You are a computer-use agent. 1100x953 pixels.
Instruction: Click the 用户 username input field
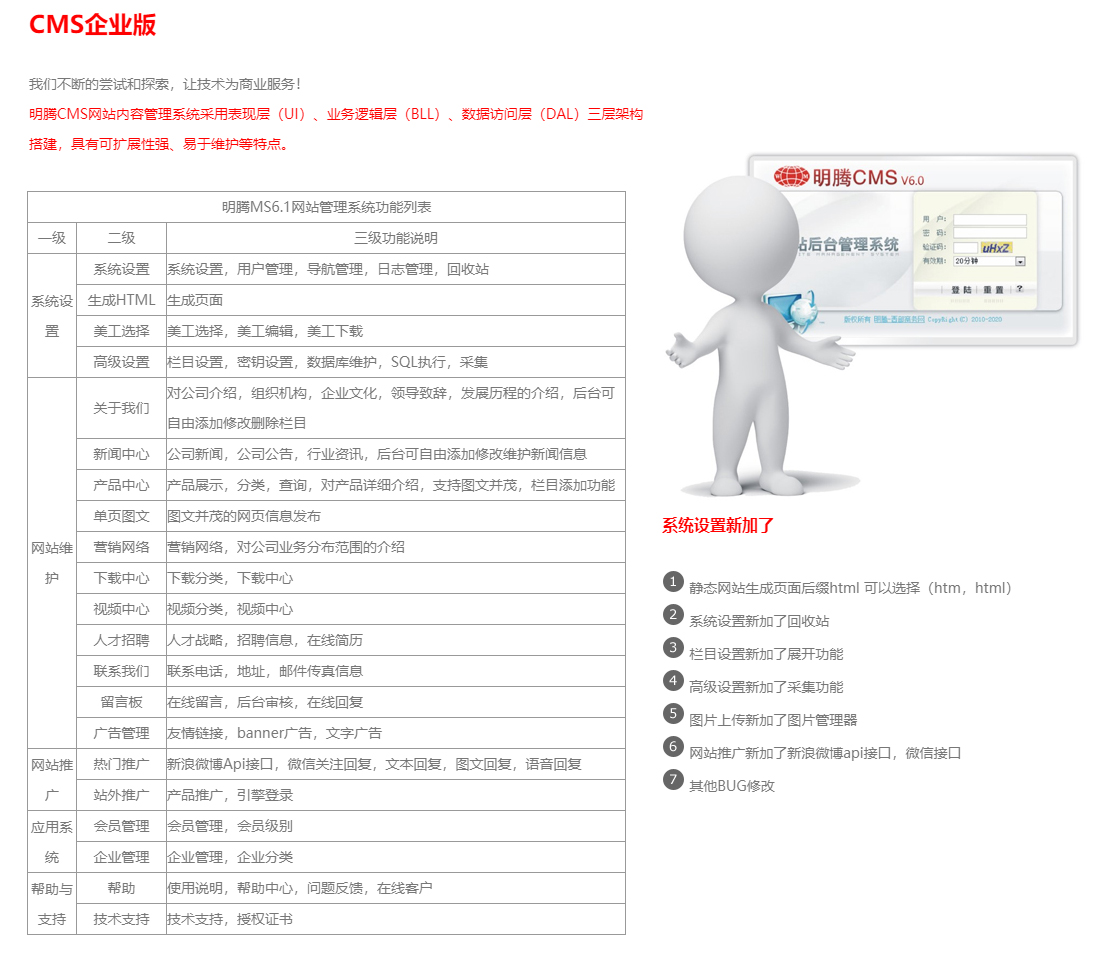point(989,220)
